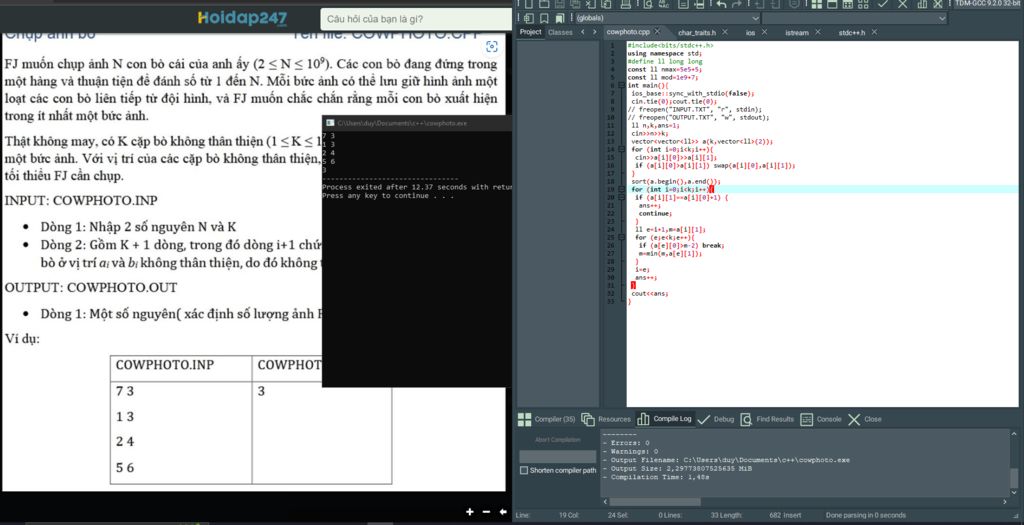Click the Find icon in toolbar
Viewport: 1024px width, 525px height.
click(648, 4)
